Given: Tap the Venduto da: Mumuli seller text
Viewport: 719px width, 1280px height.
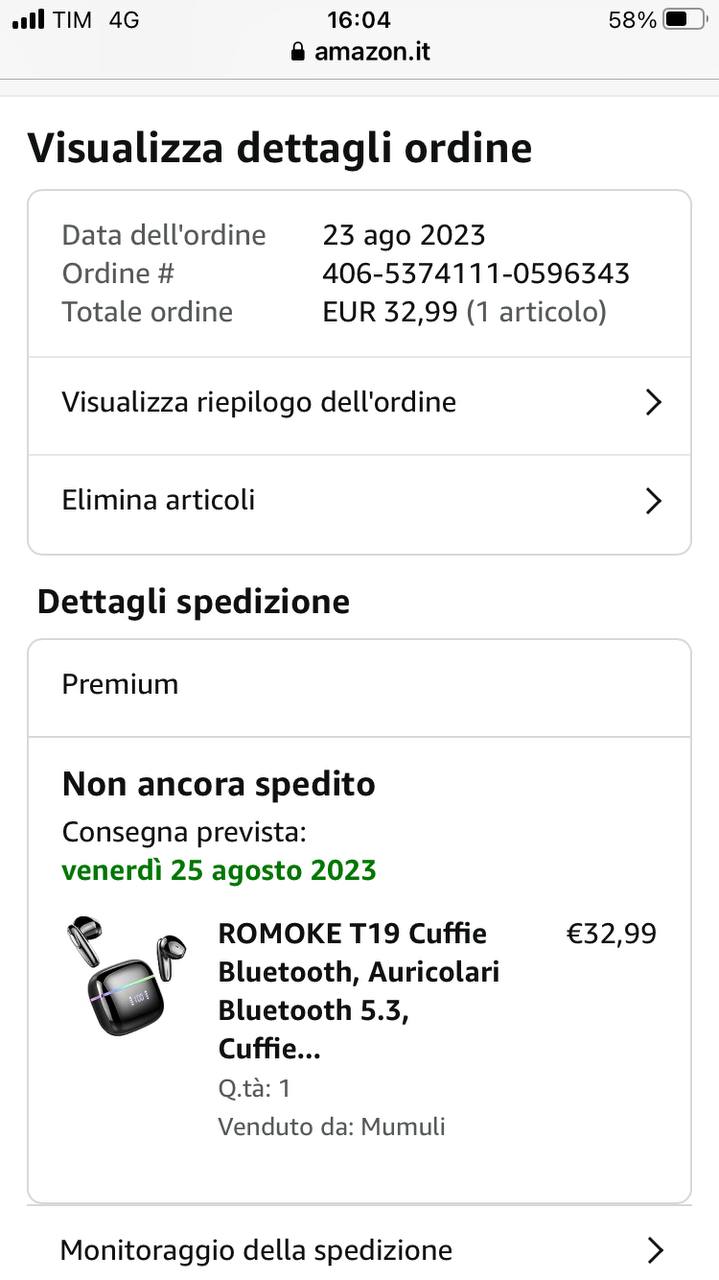Looking at the screenshot, I should tap(332, 1127).
